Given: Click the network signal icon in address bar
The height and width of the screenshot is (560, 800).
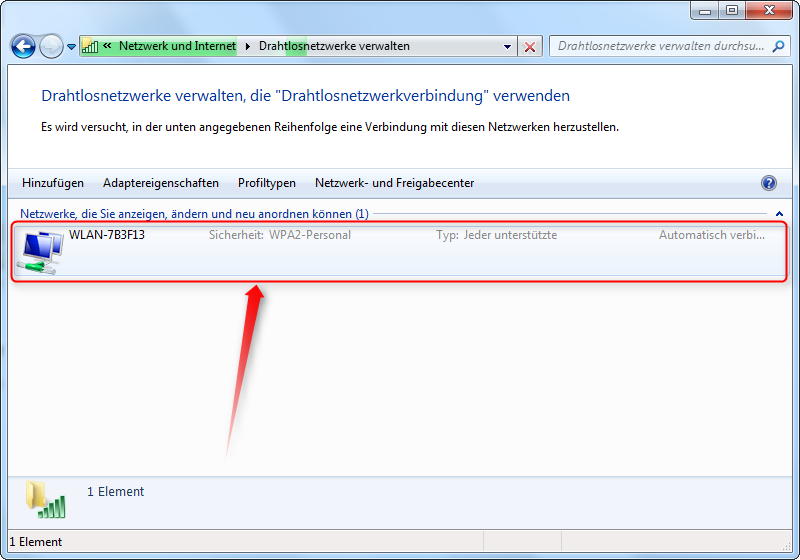Looking at the screenshot, I should tap(90, 46).
